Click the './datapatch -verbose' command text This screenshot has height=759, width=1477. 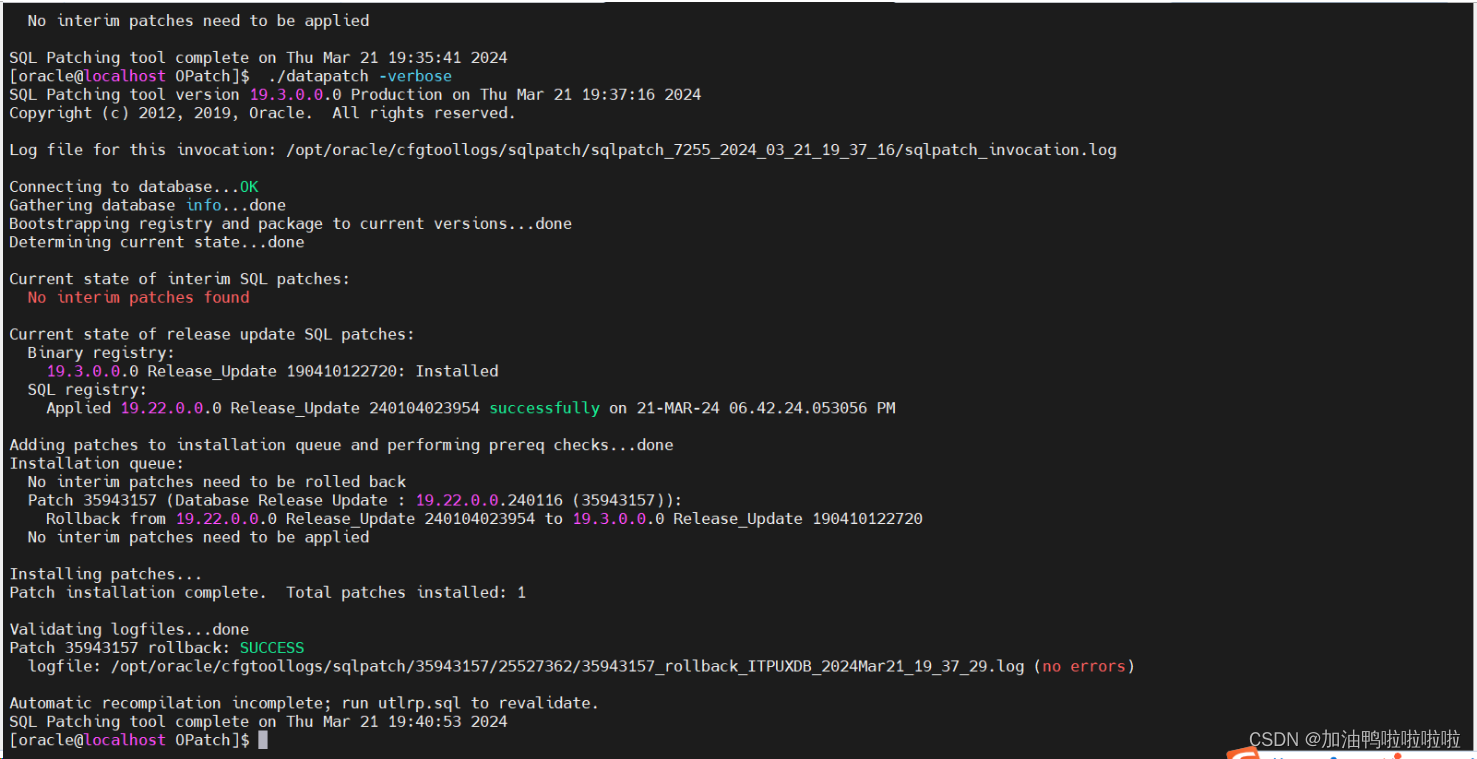point(360,76)
